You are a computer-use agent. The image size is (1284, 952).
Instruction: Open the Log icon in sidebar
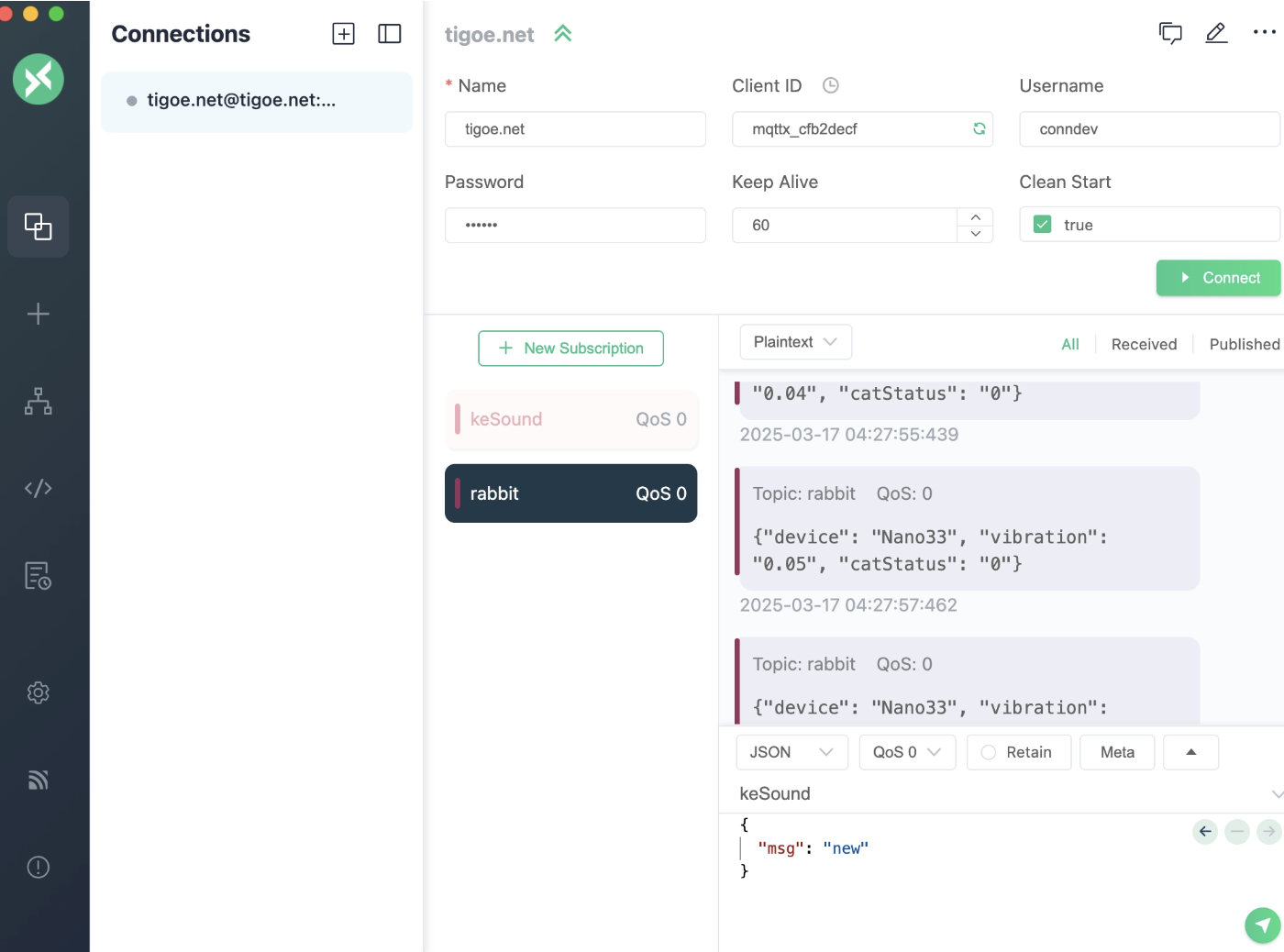[39, 576]
